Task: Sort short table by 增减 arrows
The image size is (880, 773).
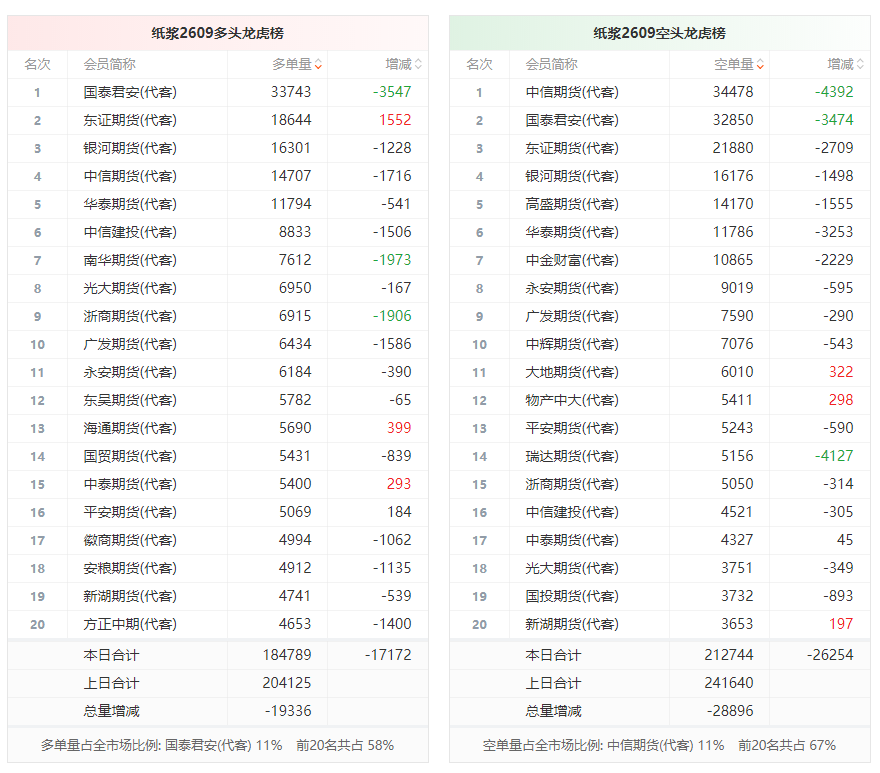Action: coord(860,65)
